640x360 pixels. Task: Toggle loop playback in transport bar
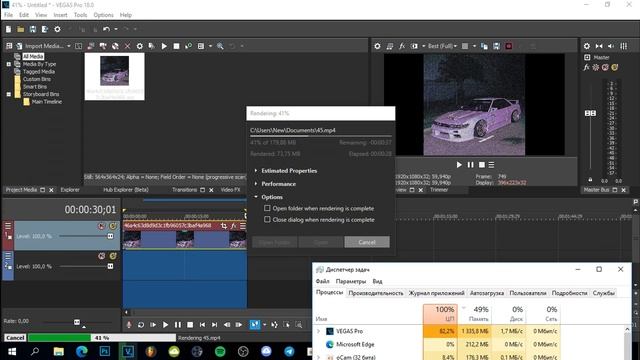point(141,325)
